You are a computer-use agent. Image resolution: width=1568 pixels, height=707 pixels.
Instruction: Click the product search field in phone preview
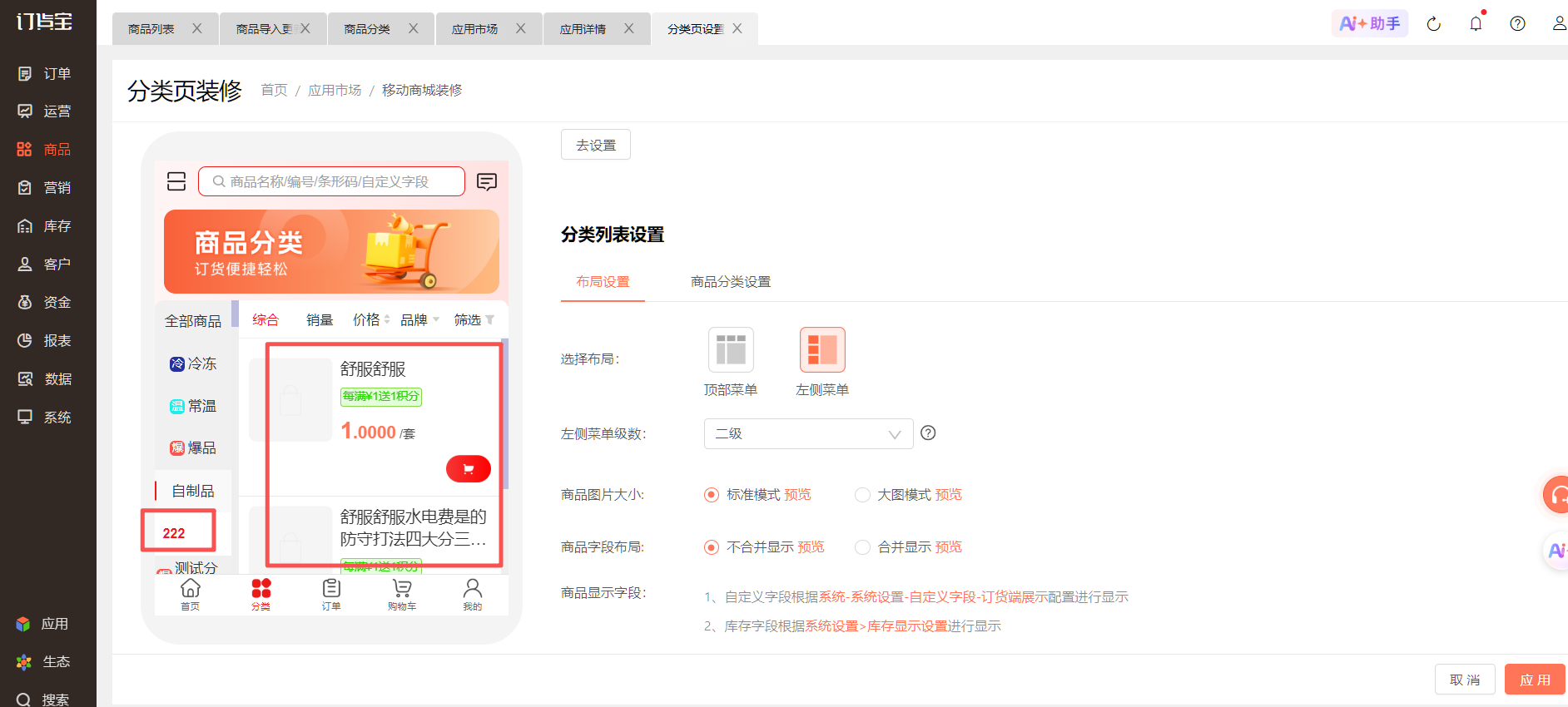331,181
